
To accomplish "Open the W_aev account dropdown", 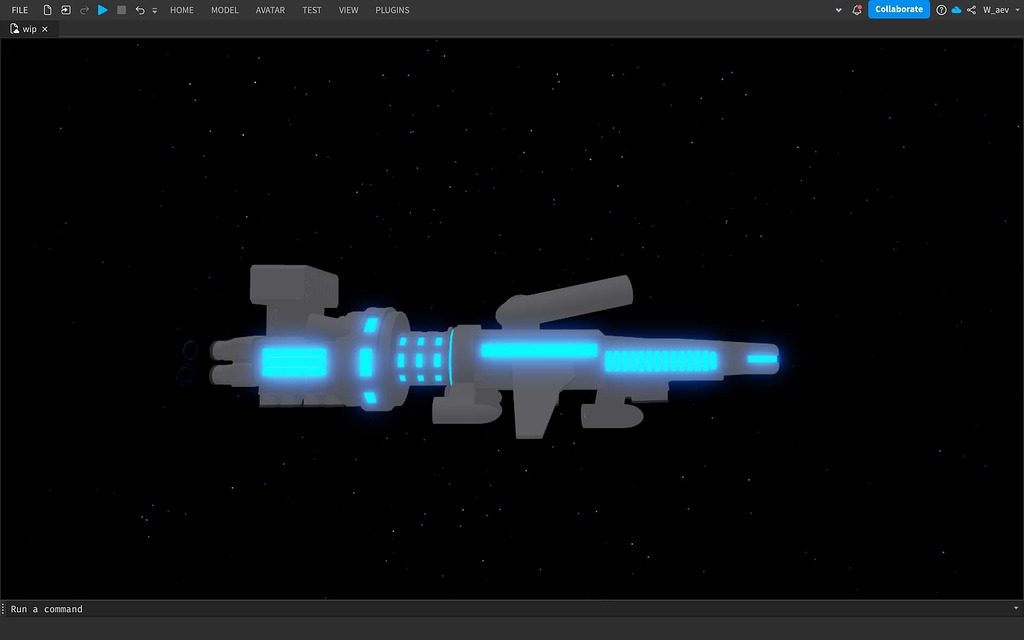I will pos(997,9).
